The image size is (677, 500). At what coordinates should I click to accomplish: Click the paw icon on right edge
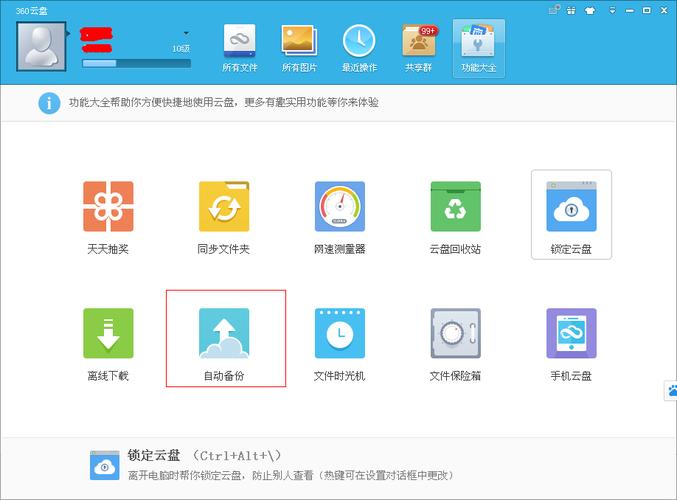(x=671, y=391)
